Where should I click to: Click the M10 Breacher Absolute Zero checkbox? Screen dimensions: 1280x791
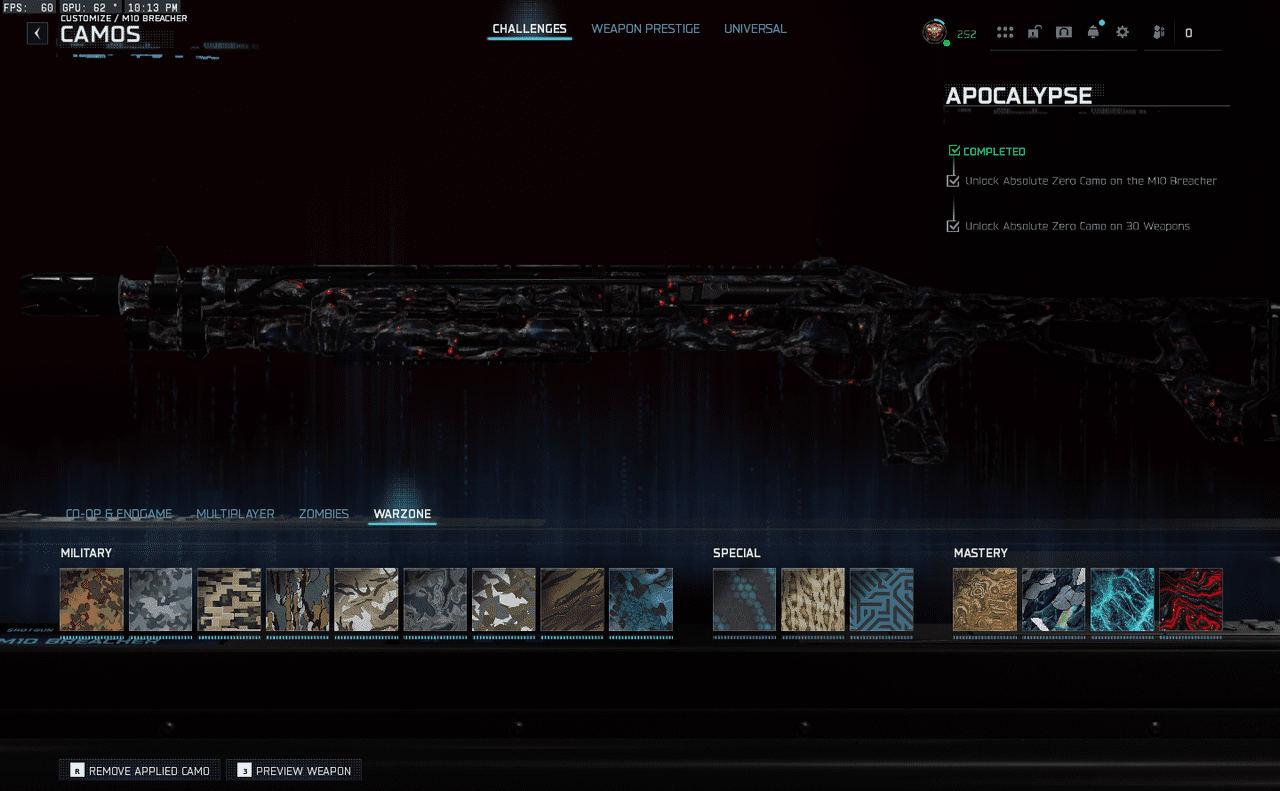click(x=953, y=181)
